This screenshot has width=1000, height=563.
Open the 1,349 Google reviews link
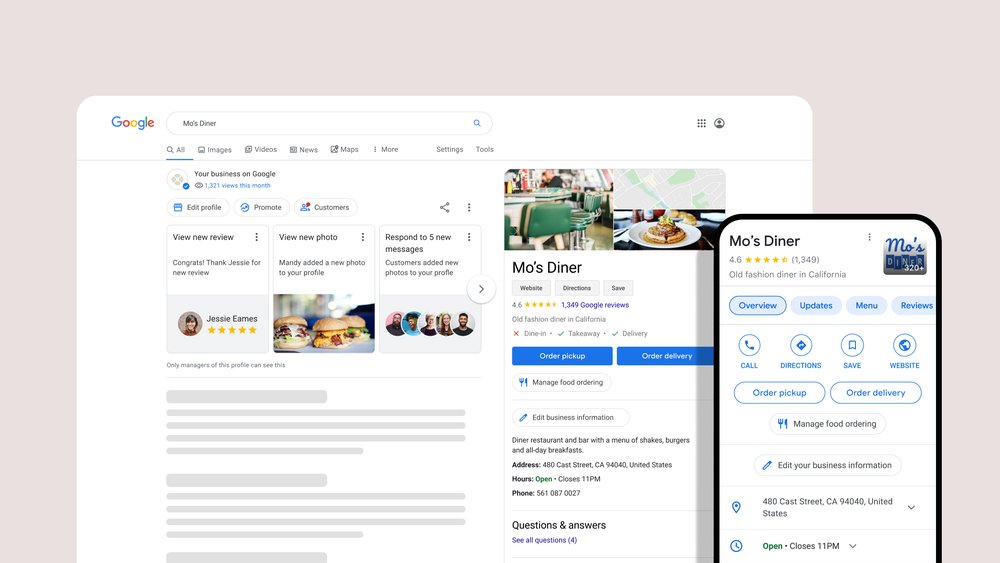(x=595, y=305)
